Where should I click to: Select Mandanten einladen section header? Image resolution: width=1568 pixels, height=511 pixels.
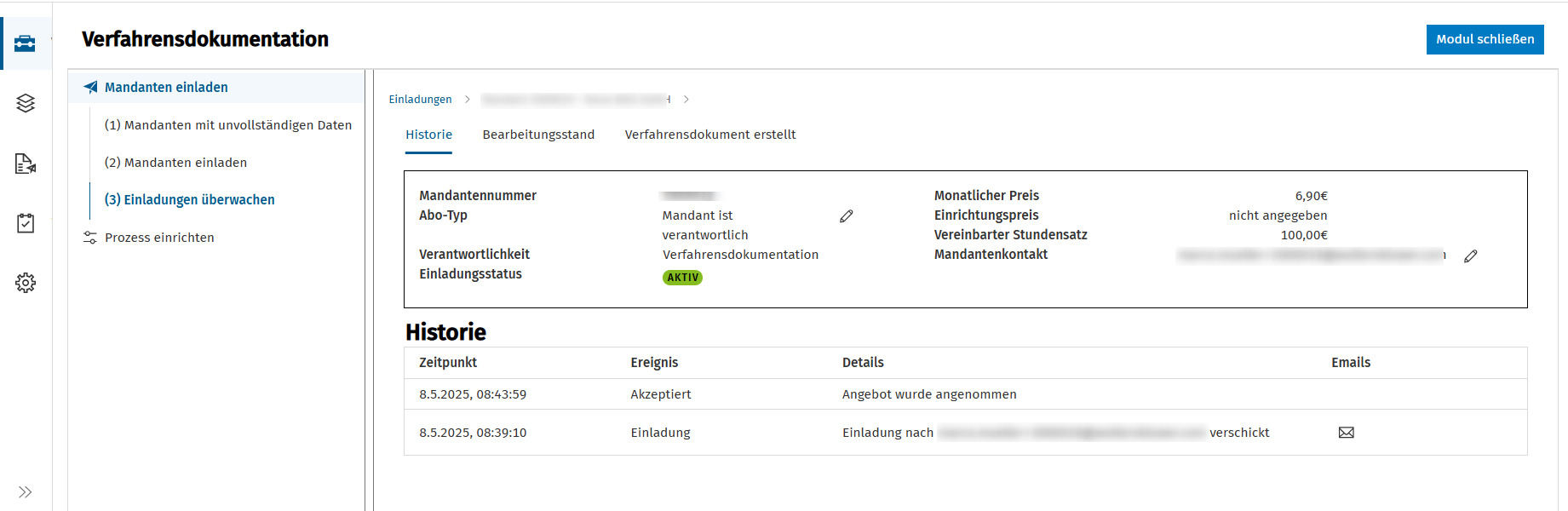click(x=166, y=87)
